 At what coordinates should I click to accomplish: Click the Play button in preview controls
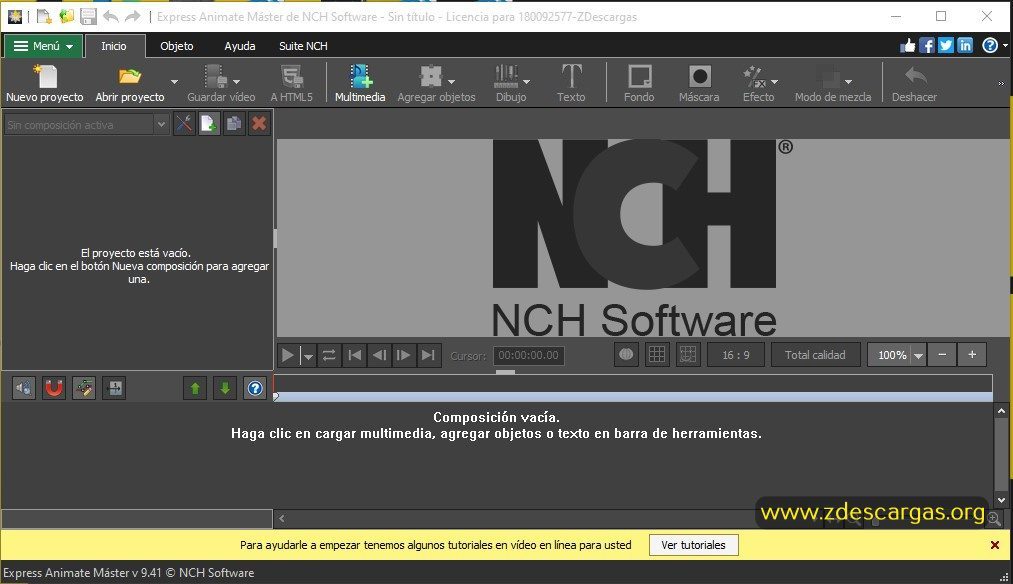point(288,355)
